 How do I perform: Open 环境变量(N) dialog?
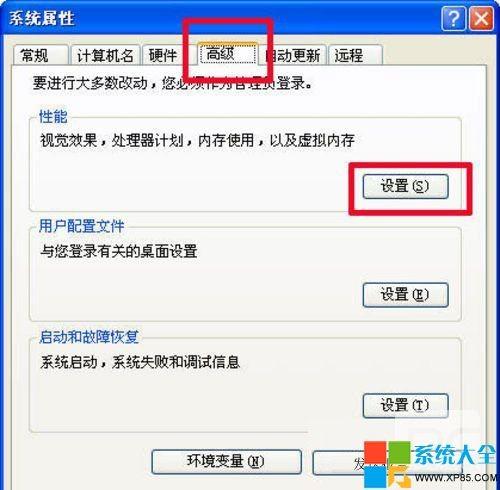click(226, 462)
